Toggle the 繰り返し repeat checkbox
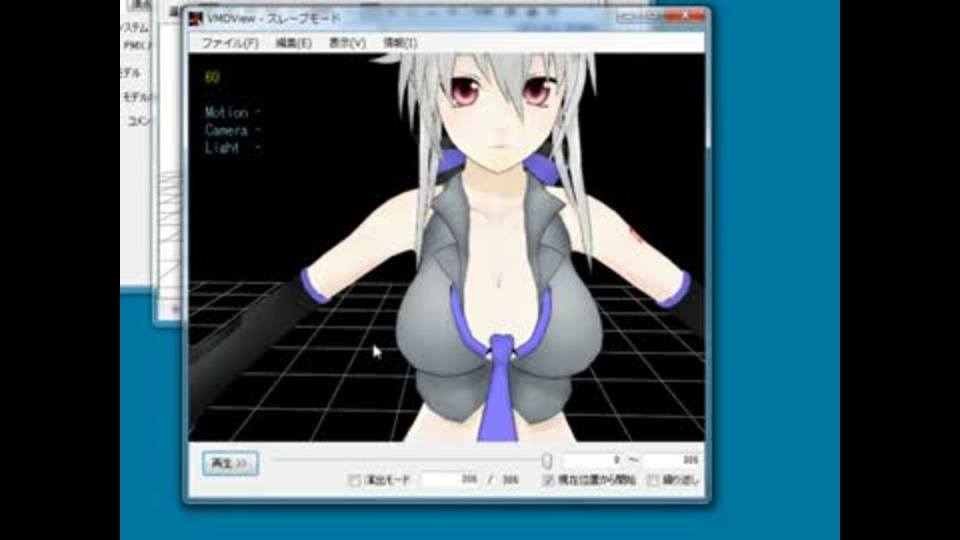 coord(653,480)
